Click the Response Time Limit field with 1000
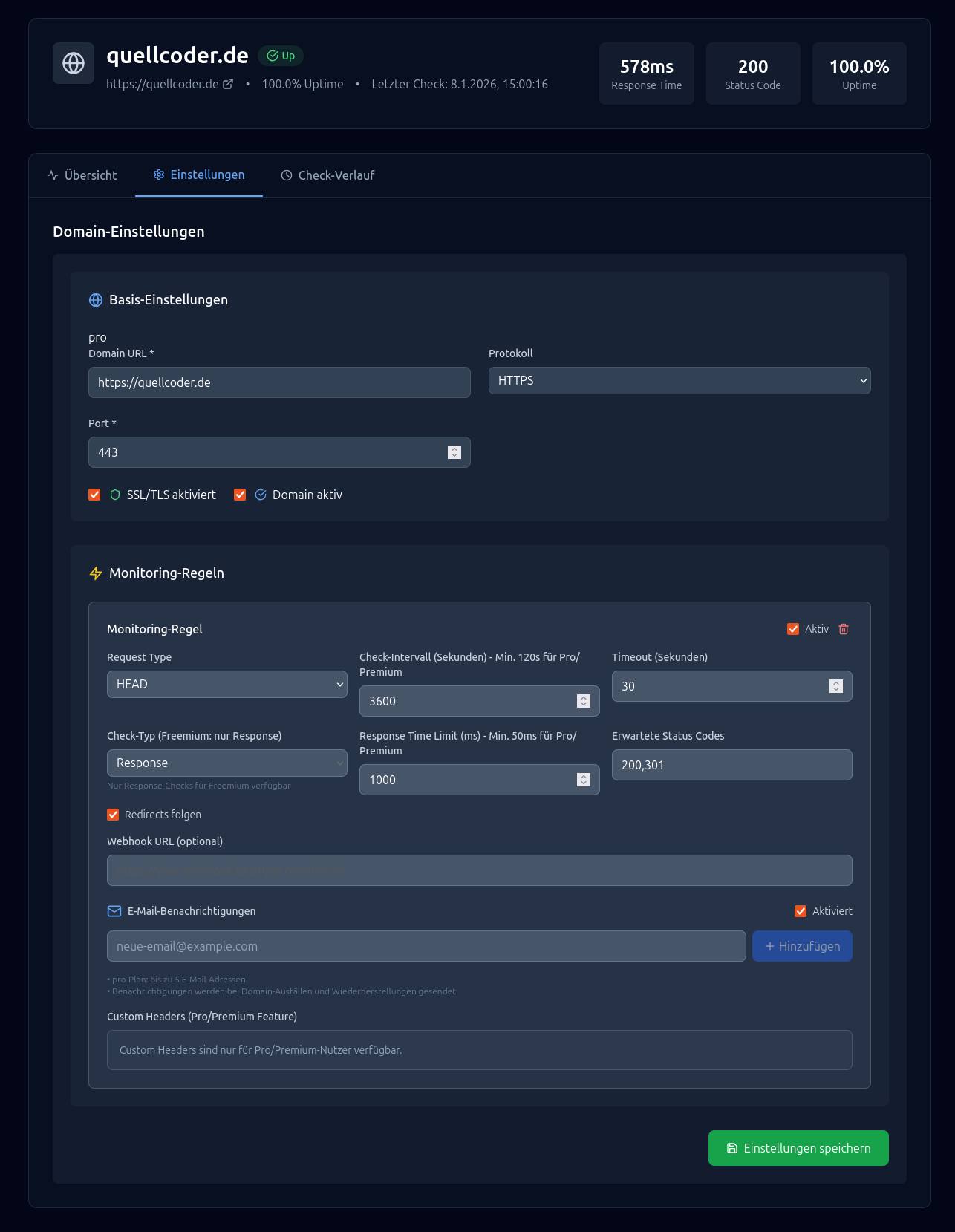This screenshot has width=955, height=1232. click(480, 780)
